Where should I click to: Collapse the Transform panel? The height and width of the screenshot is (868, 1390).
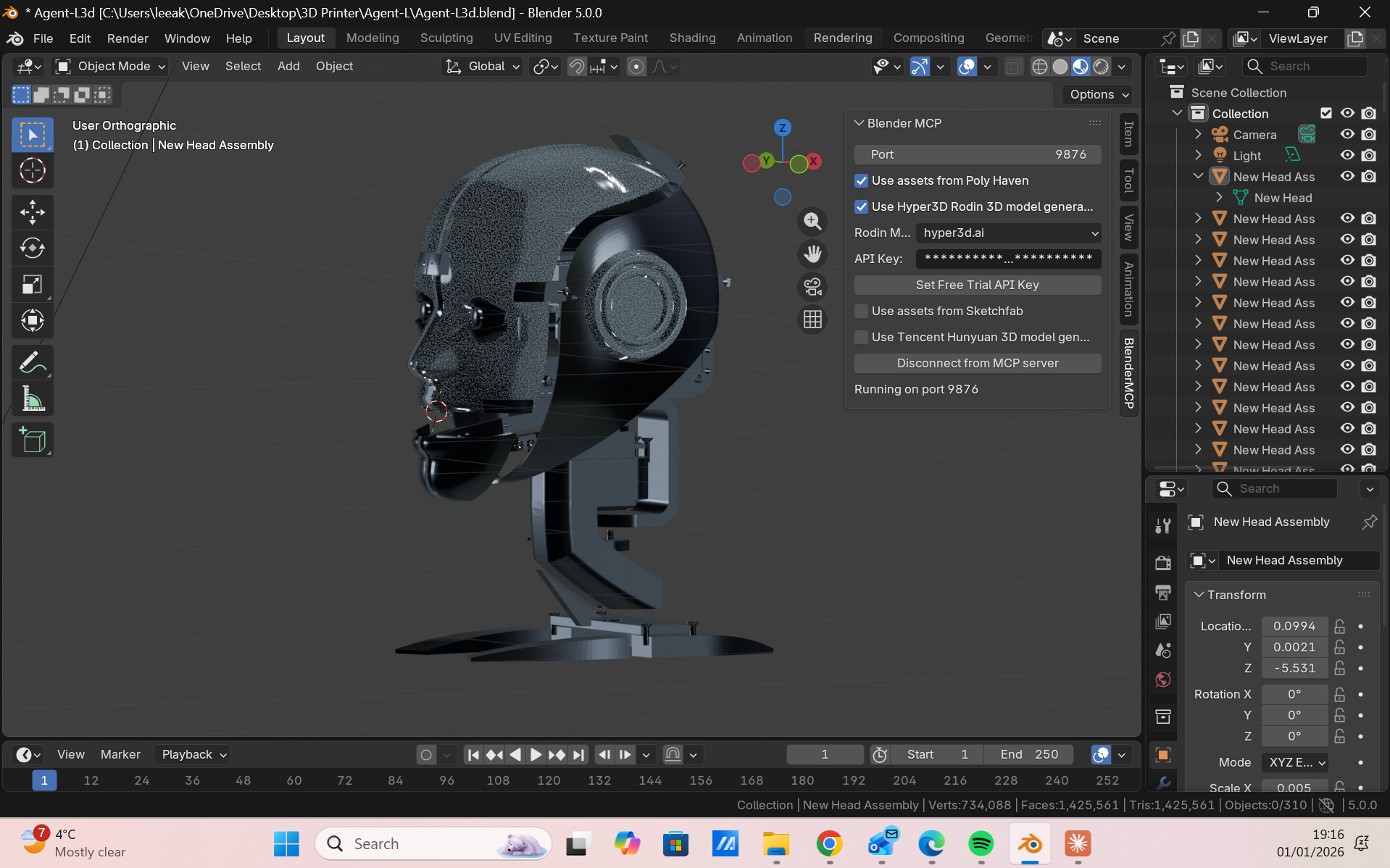tap(1236, 595)
